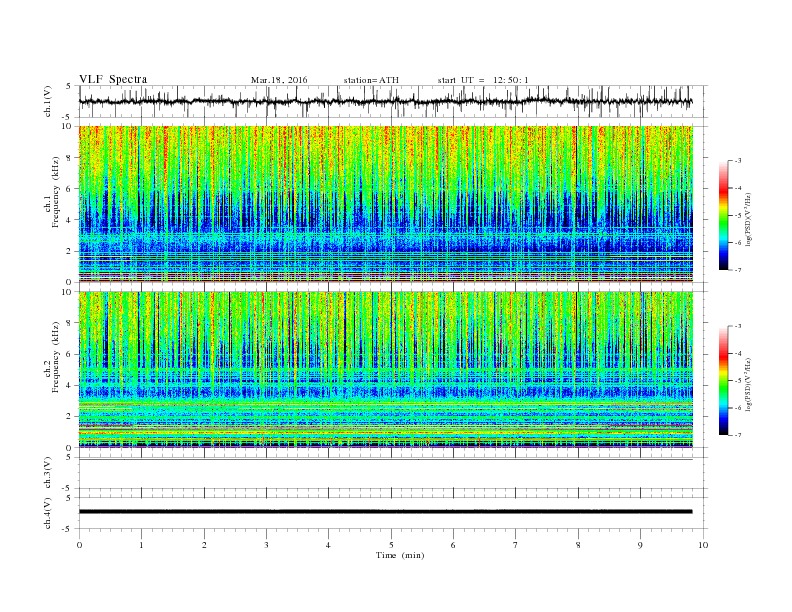Select the "Time (min)" axis title
This screenshot has height=612, width=792.
click(x=400, y=555)
